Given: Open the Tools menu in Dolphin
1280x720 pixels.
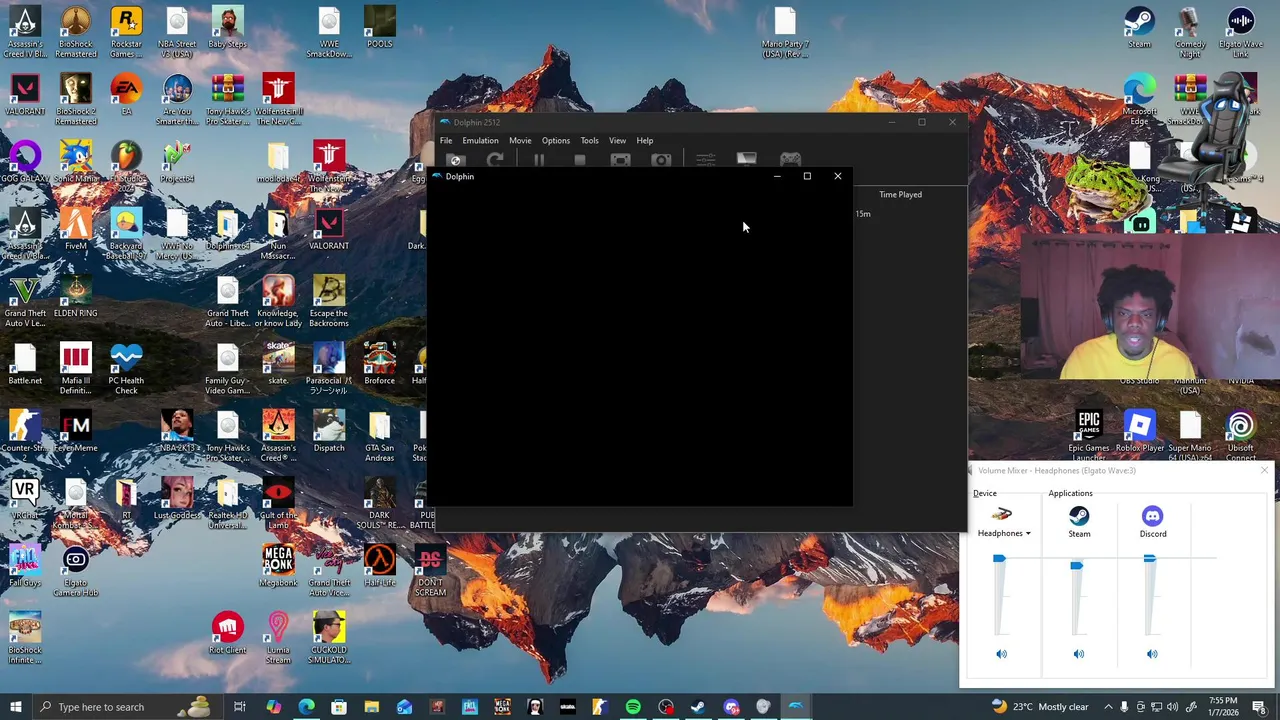Looking at the screenshot, I should (589, 141).
